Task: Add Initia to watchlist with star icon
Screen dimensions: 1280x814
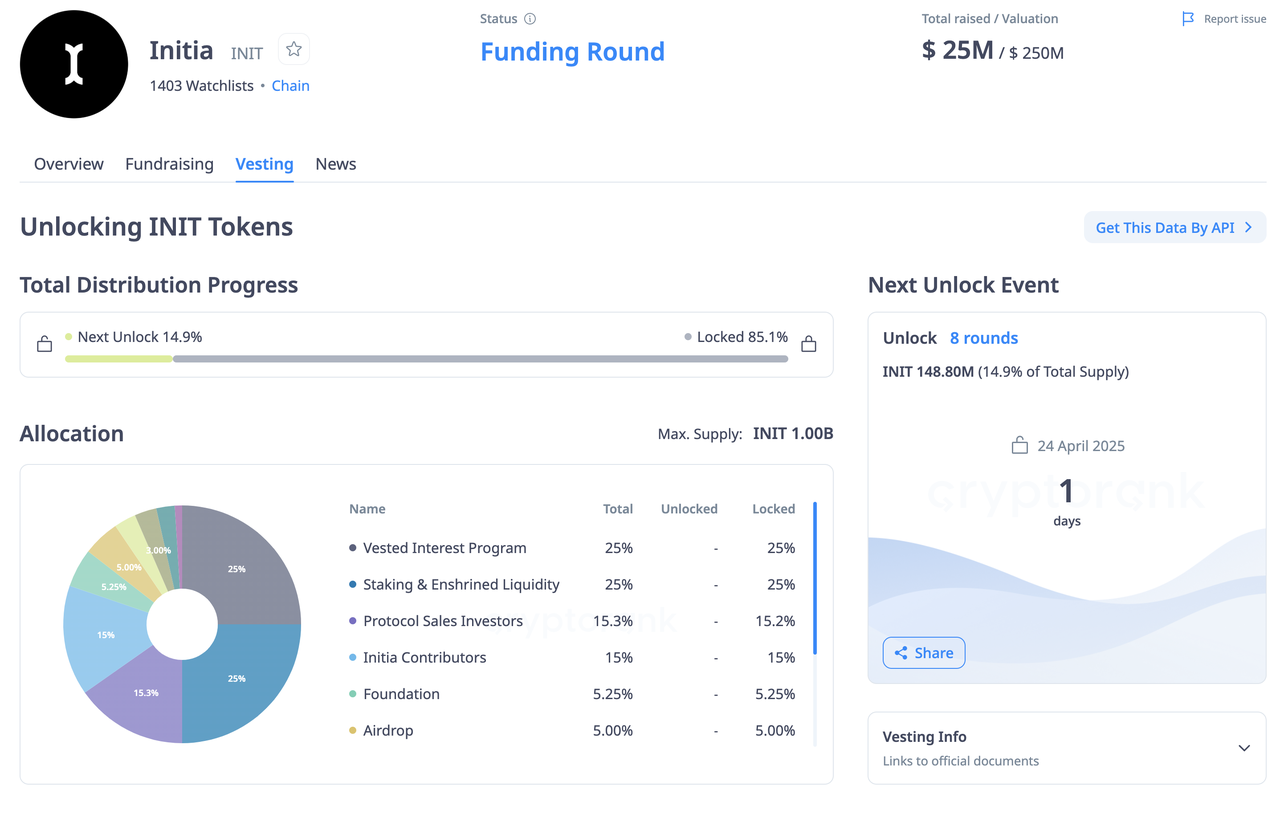Action: tap(294, 49)
